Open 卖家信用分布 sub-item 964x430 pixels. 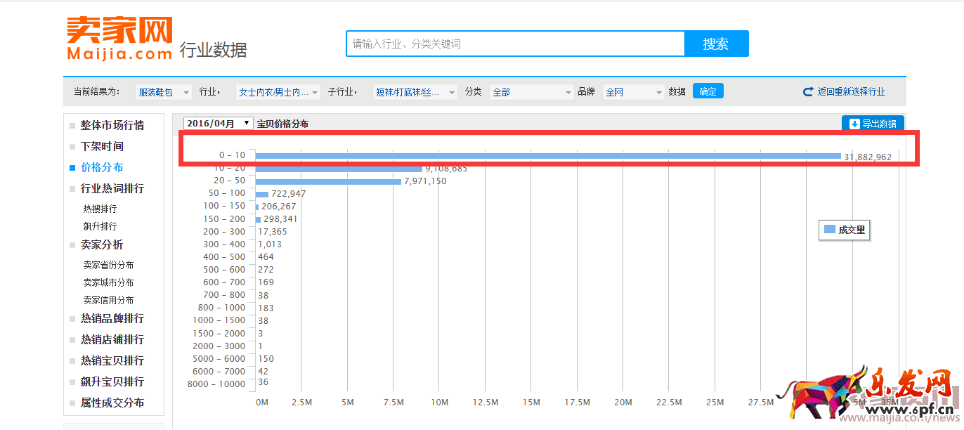click(108, 300)
